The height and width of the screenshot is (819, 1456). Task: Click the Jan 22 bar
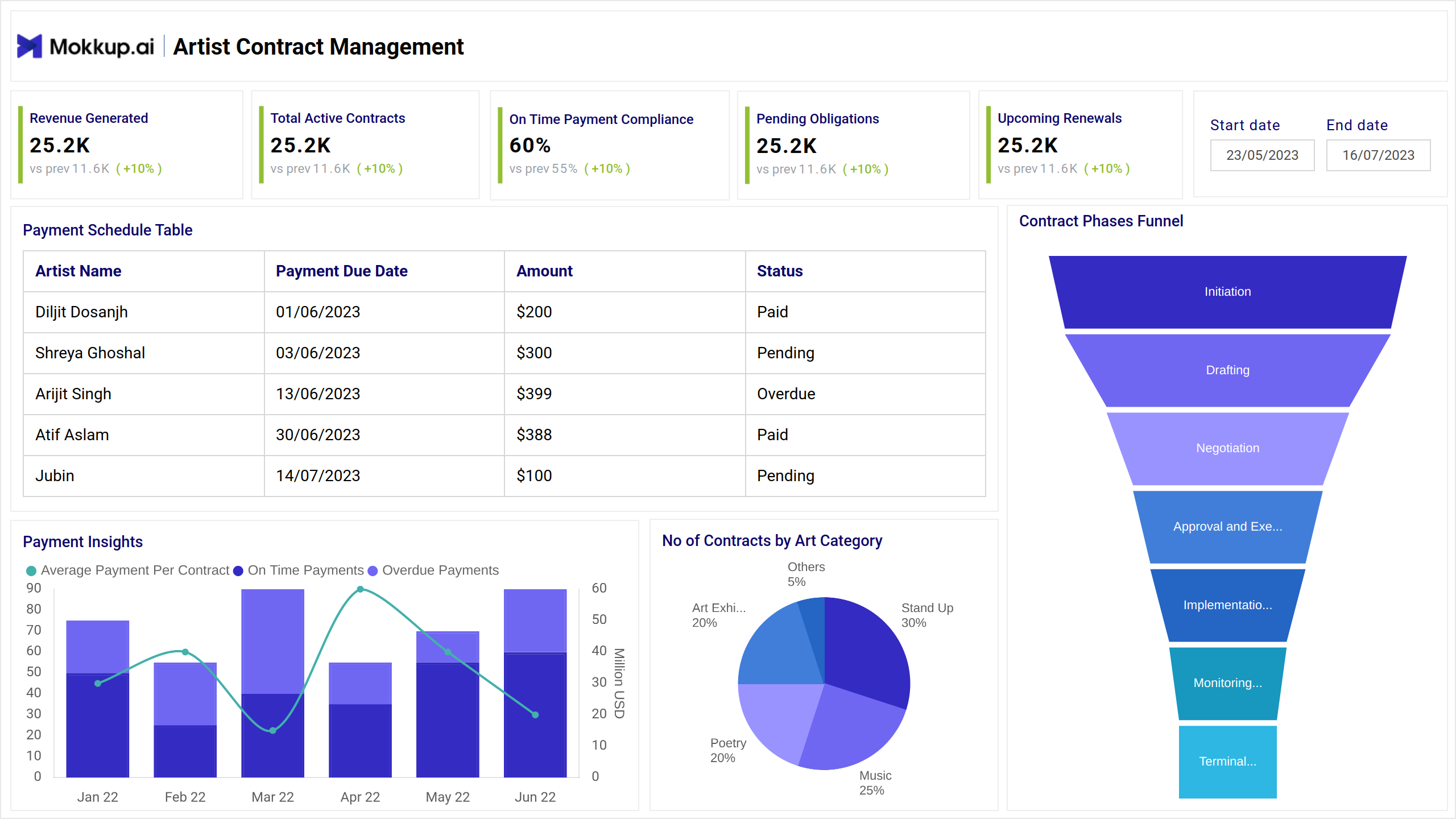pos(98,699)
